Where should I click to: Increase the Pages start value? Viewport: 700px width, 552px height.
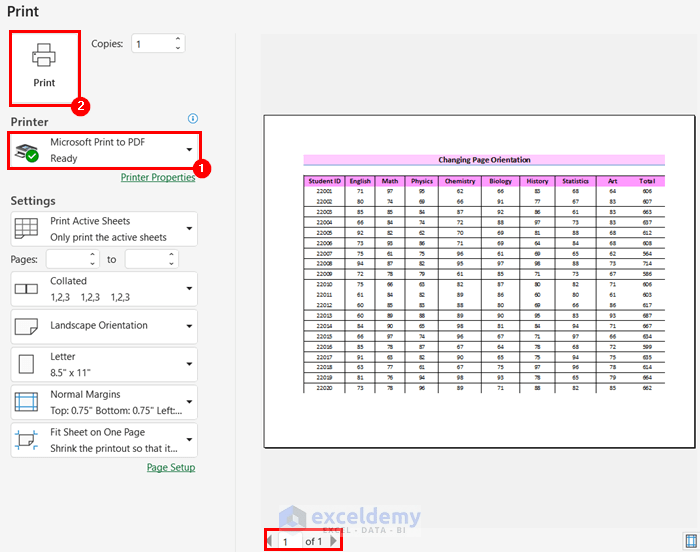click(92, 255)
